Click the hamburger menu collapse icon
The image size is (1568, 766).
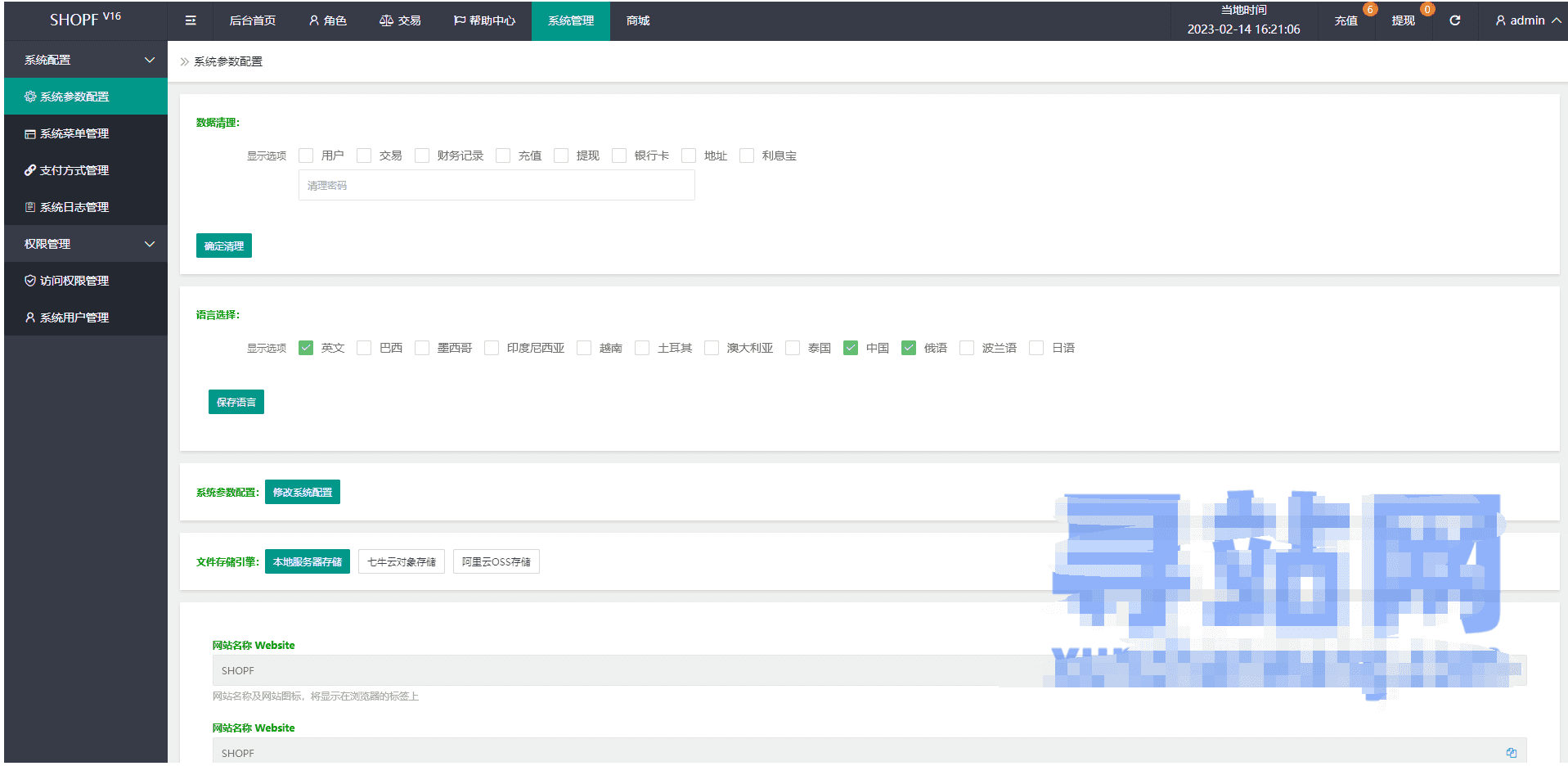pos(191,20)
